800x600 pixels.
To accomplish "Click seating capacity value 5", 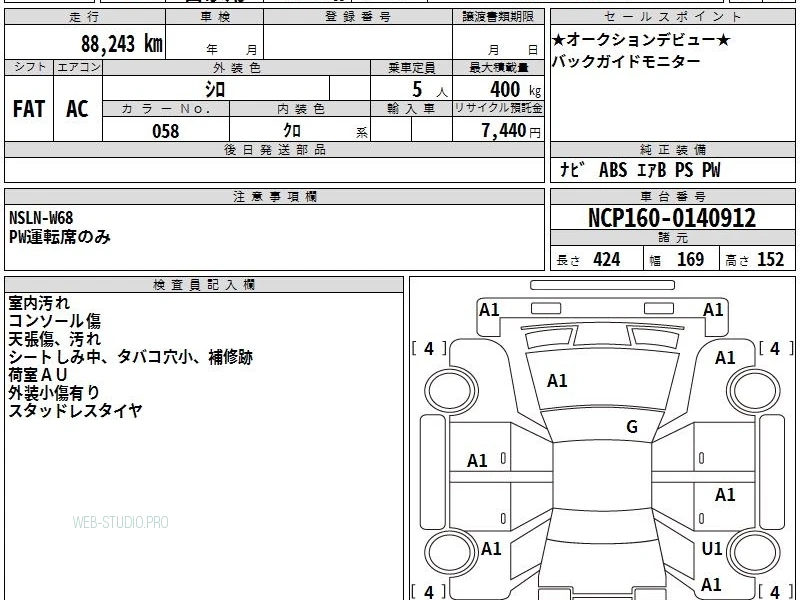I will pos(417,89).
